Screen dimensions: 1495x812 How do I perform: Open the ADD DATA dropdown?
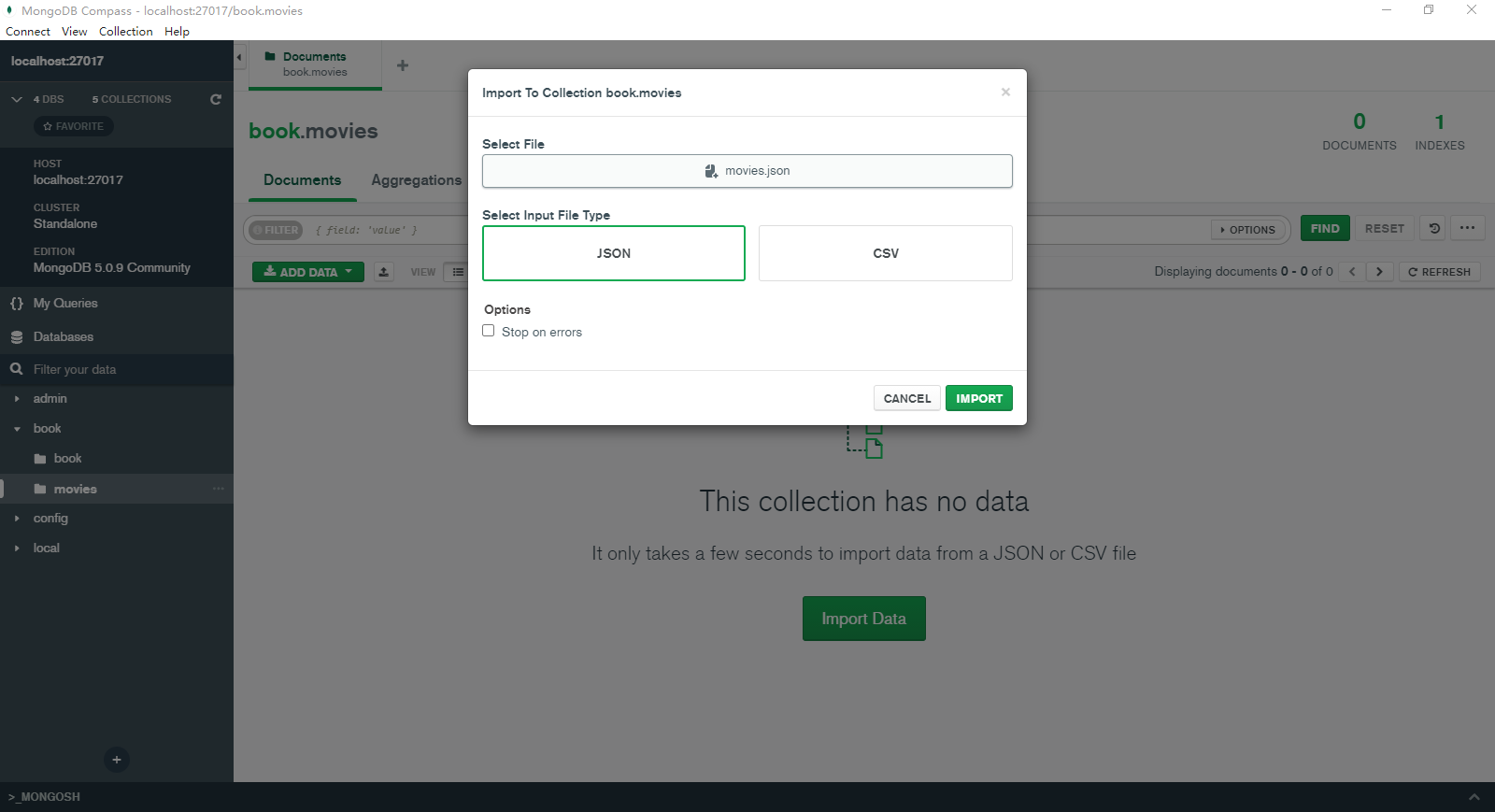308,272
